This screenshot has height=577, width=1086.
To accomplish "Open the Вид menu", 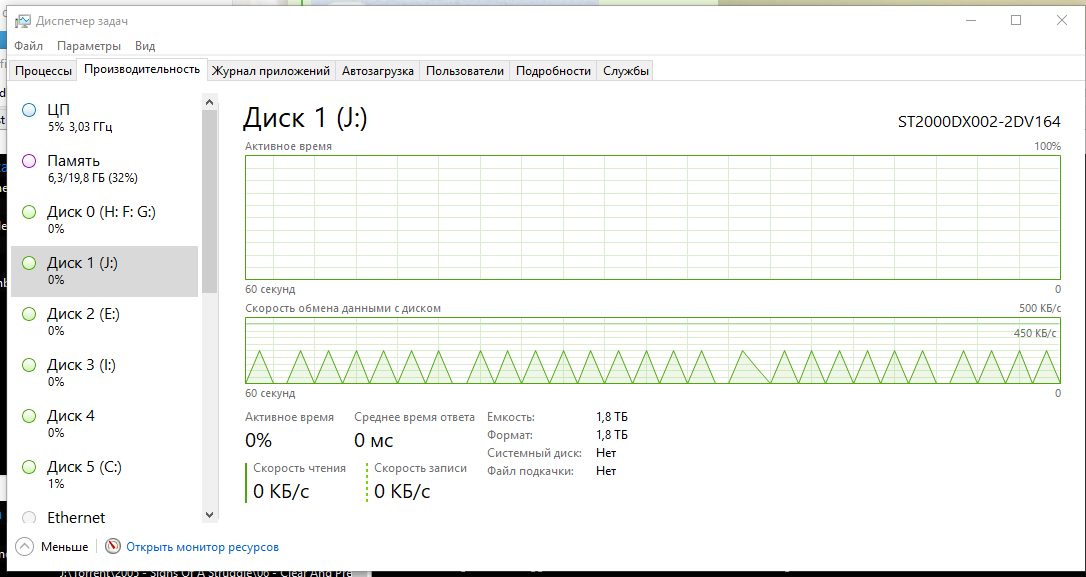I will coord(145,46).
